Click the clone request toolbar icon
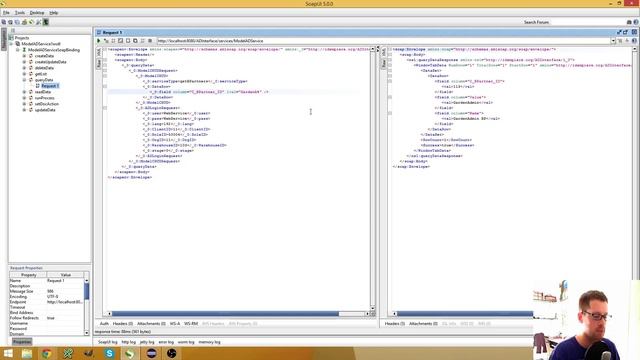Image resolution: width=640 pixels, height=360 pixels. tap(135, 41)
